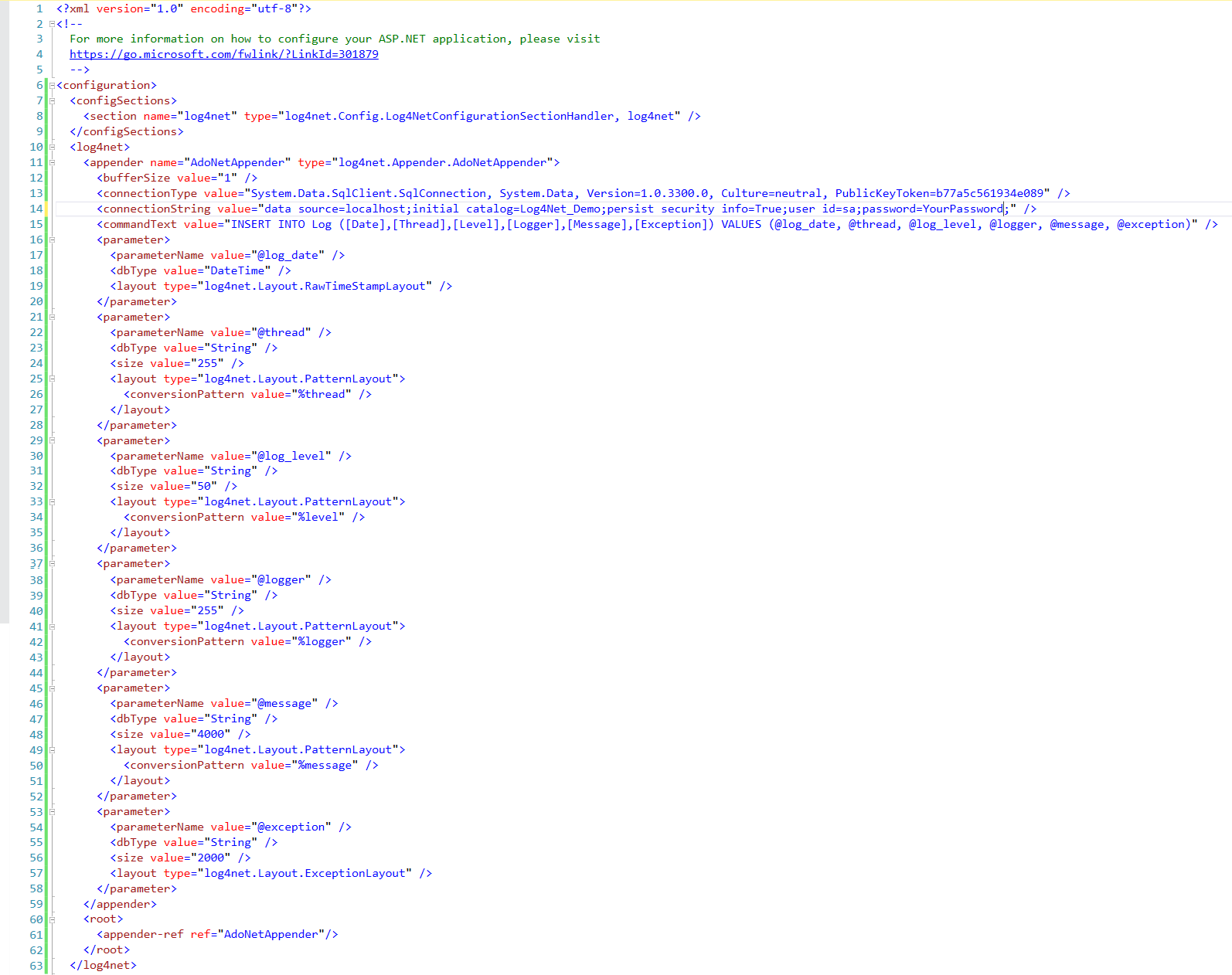Click the Log4Net_Demo catalog name

560,209
